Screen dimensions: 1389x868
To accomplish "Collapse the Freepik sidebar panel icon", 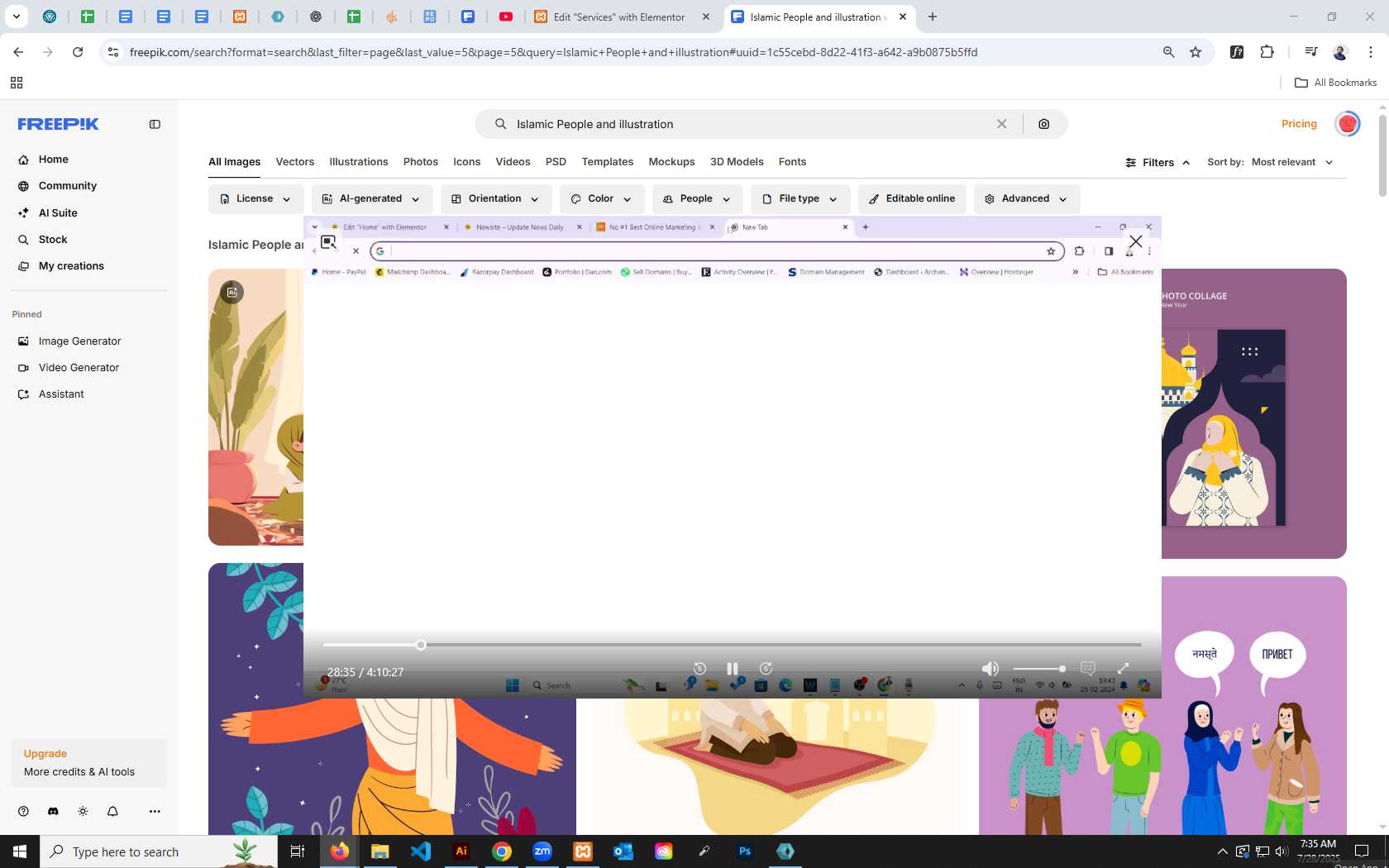I will [x=155, y=124].
